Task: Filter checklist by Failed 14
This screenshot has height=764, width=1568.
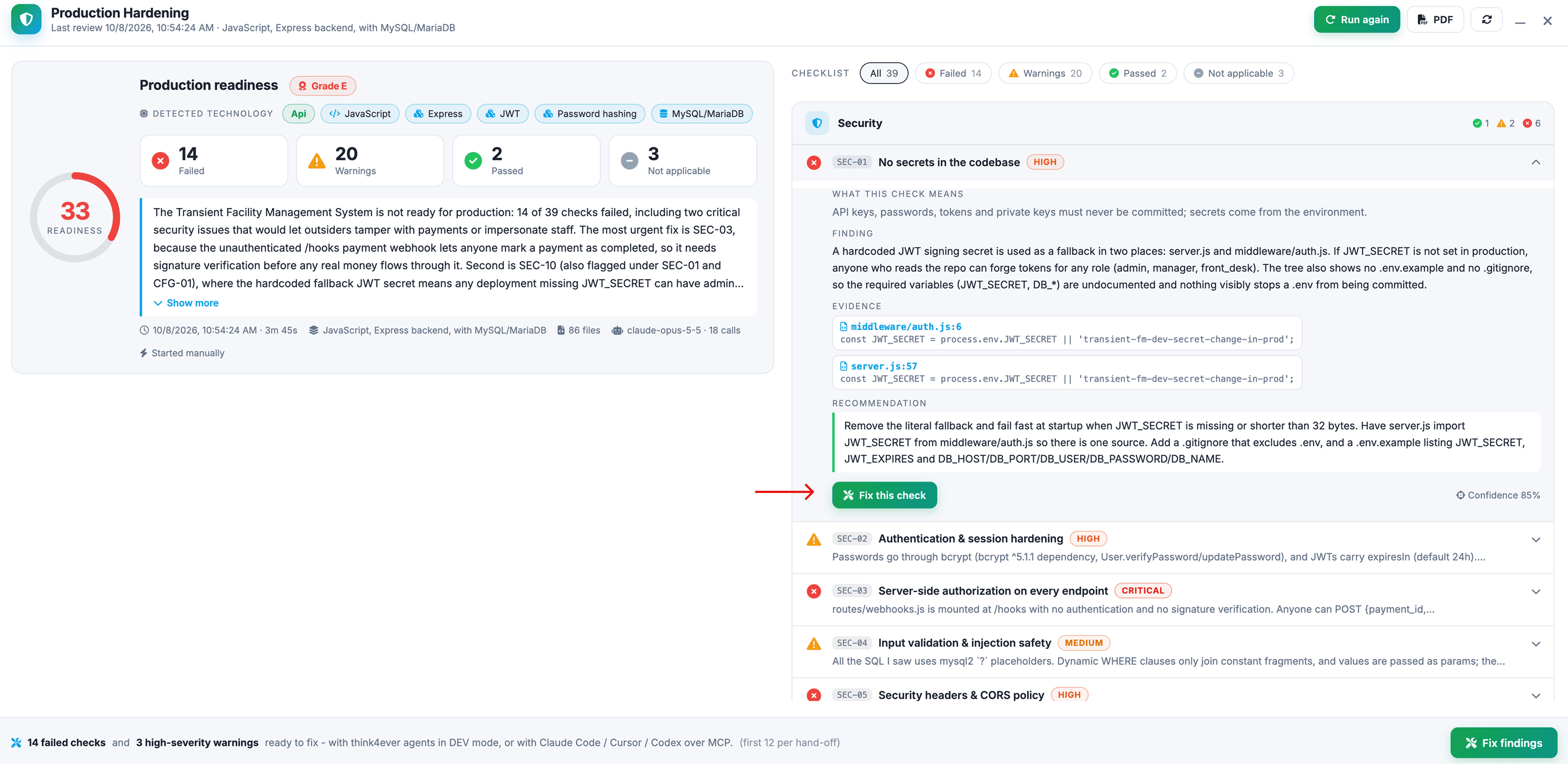Action: (953, 73)
